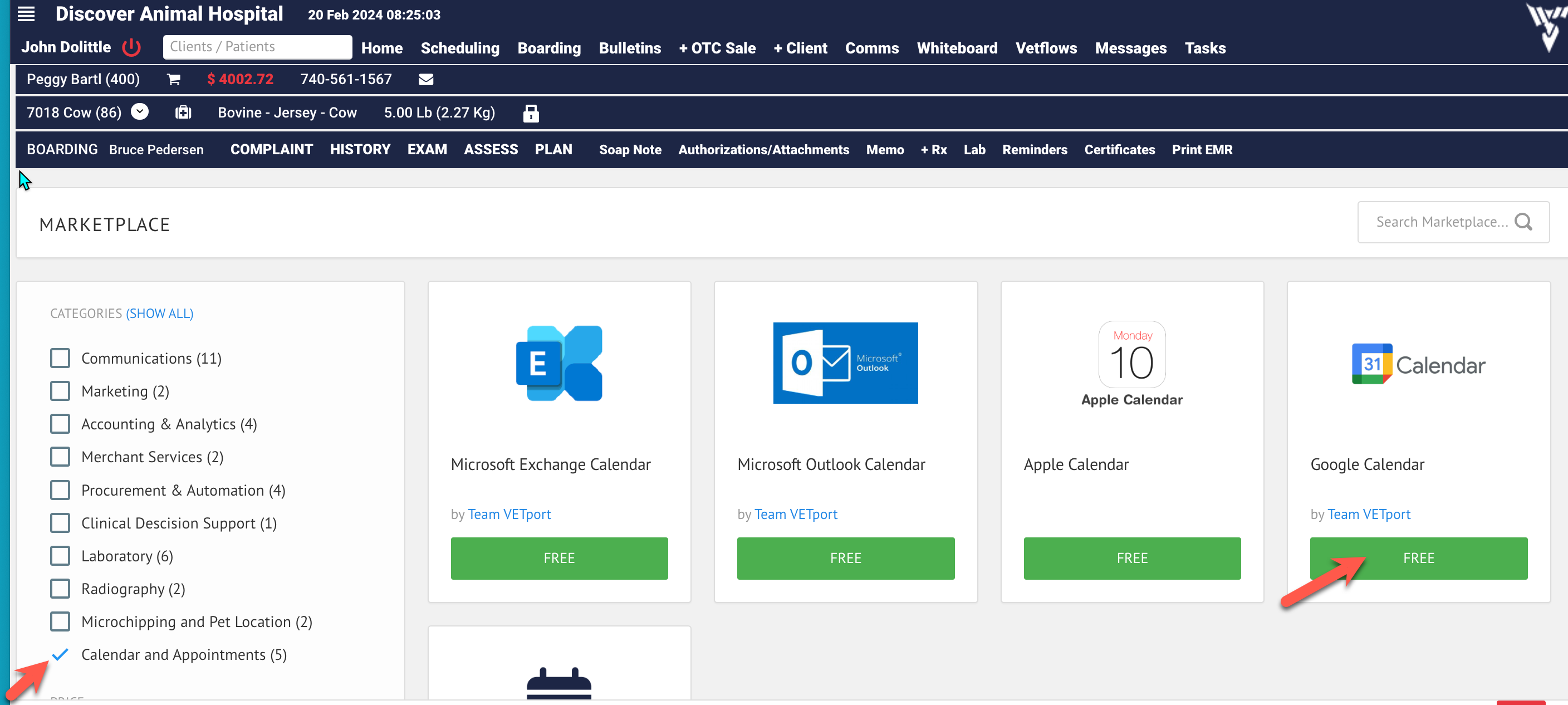
Task: Check the Procurement & Automation (4) category
Action: coord(60,490)
